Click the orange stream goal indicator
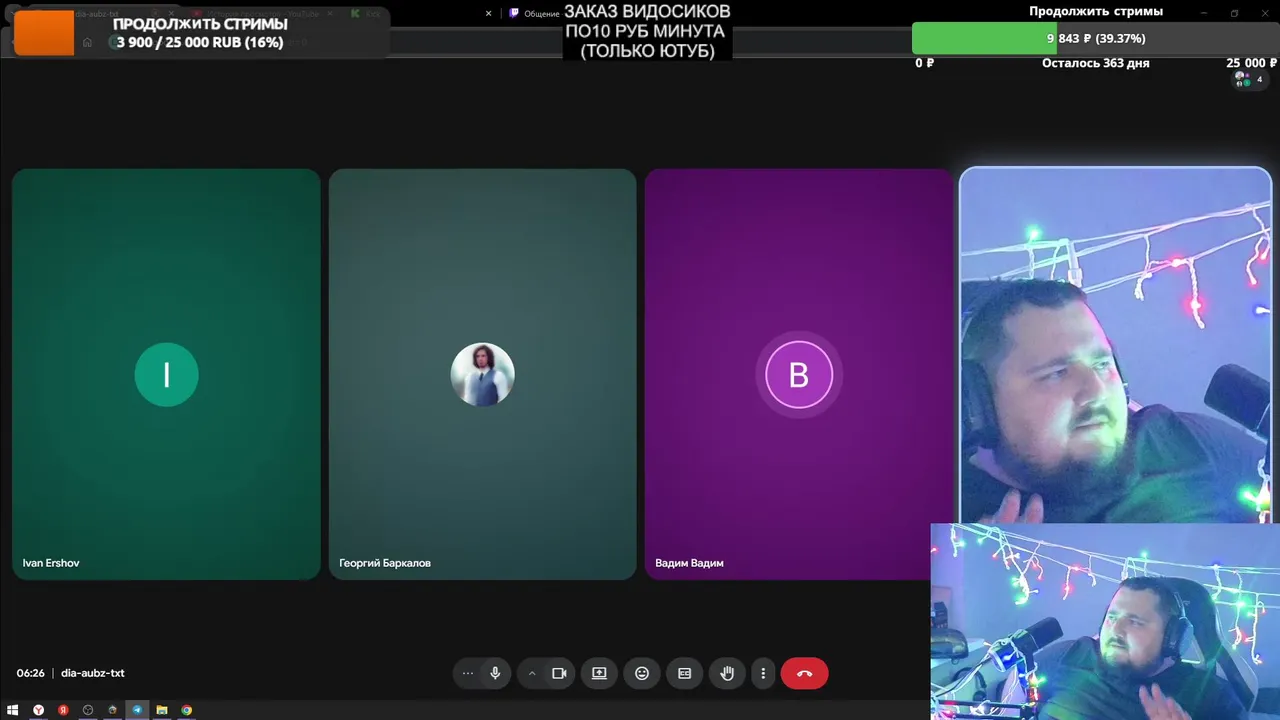This screenshot has width=1280, height=720. [44, 33]
